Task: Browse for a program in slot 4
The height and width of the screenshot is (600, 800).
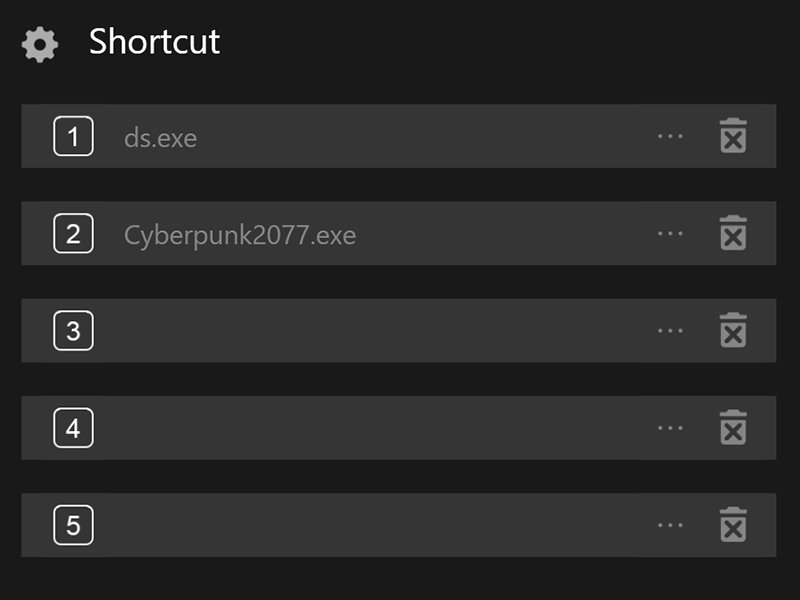Action: click(670, 427)
